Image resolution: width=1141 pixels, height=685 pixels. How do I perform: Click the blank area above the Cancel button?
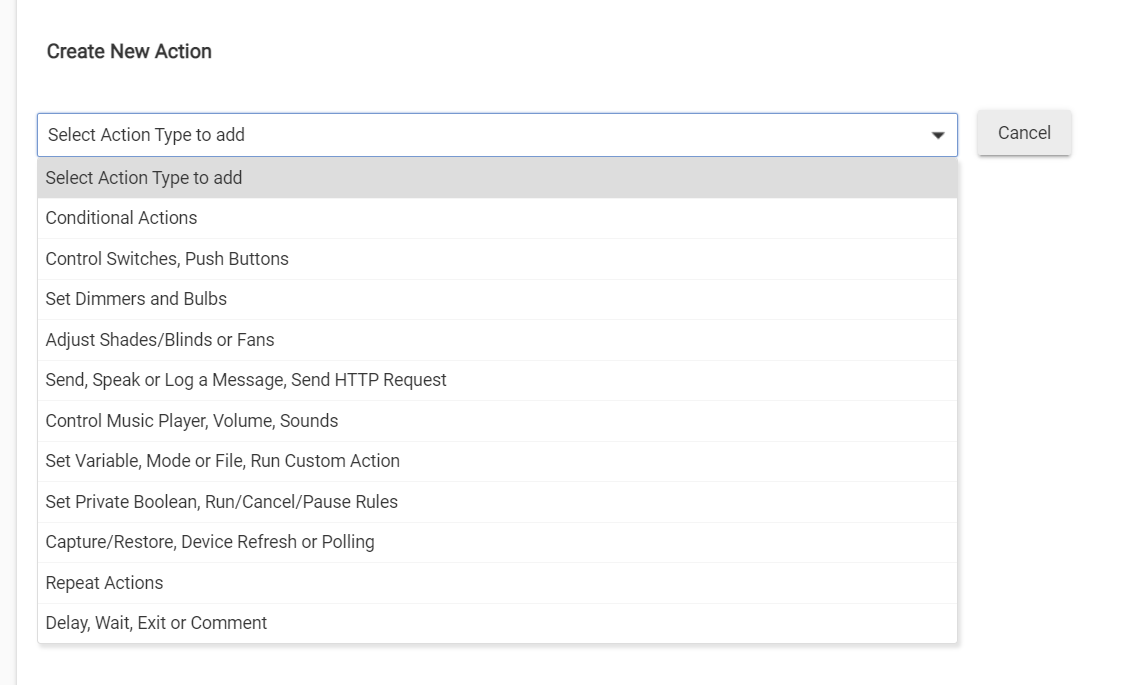(1024, 55)
